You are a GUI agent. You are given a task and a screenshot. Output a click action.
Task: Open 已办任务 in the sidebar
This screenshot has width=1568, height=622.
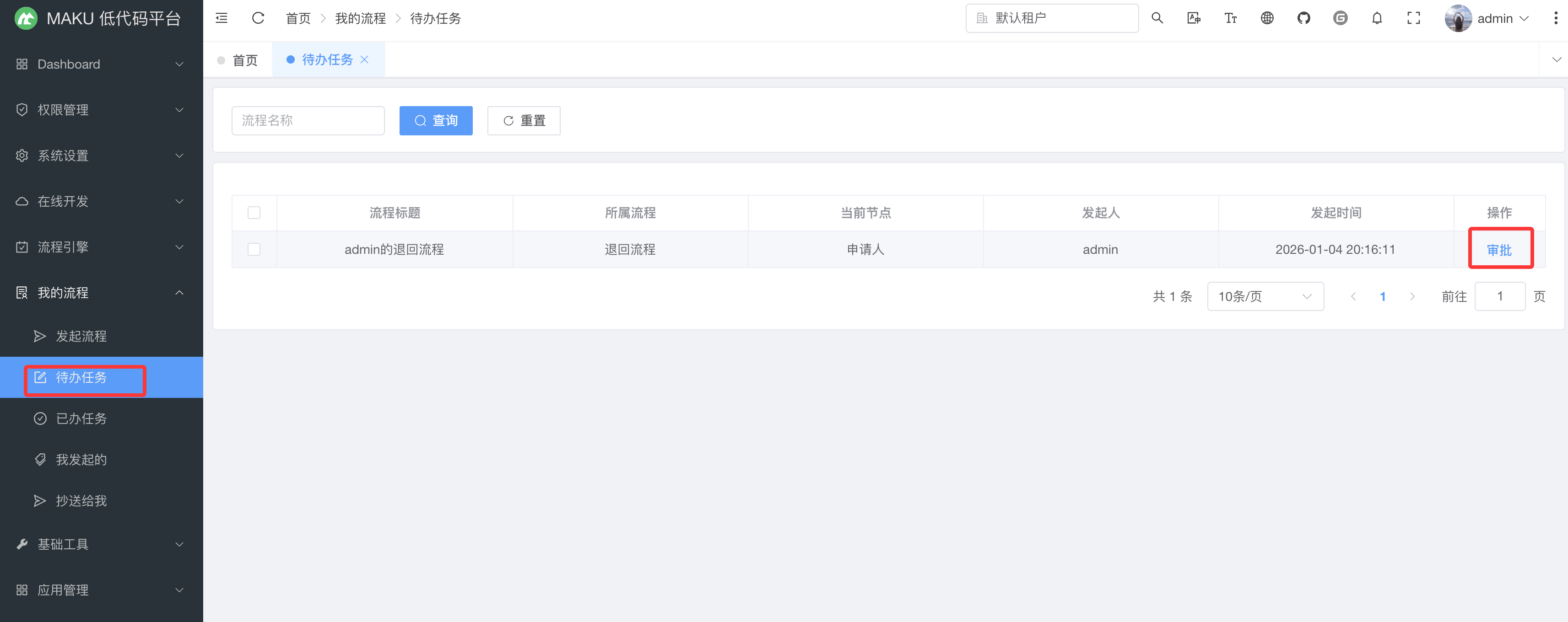81,418
